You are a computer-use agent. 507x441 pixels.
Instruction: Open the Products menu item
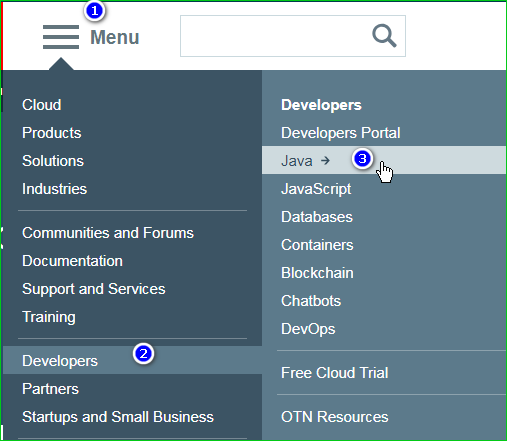(x=52, y=133)
